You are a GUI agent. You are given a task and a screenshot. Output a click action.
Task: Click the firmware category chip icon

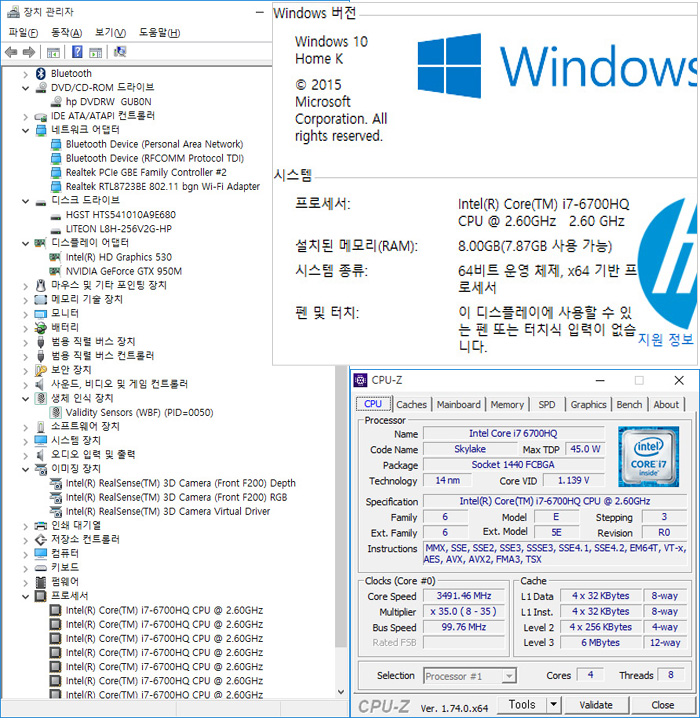click(x=40, y=582)
